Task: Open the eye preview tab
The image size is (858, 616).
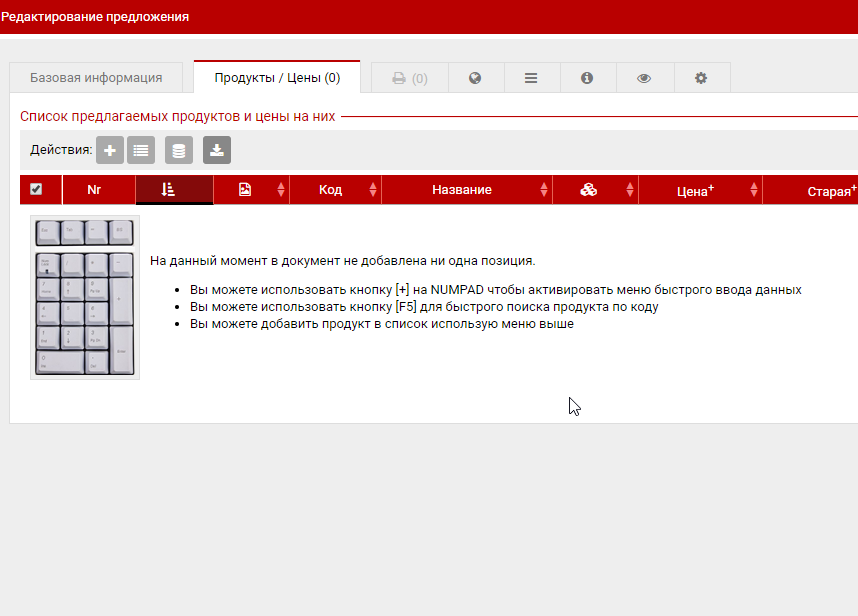Action: tap(644, 78)
